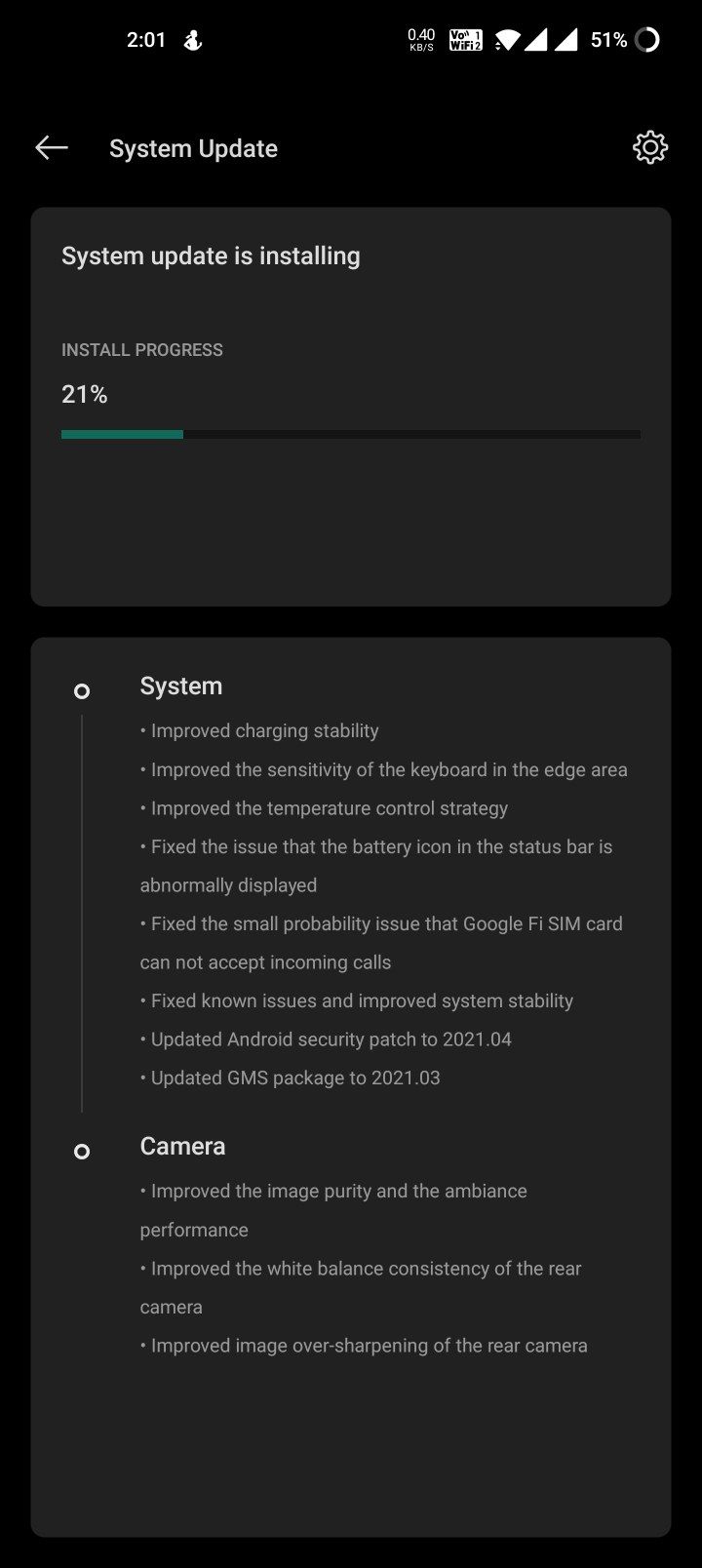The width and height of the screenshot is (702, 1568).
Task: Tap the VoWiFi 2 status icon
Action: [466, 40]
